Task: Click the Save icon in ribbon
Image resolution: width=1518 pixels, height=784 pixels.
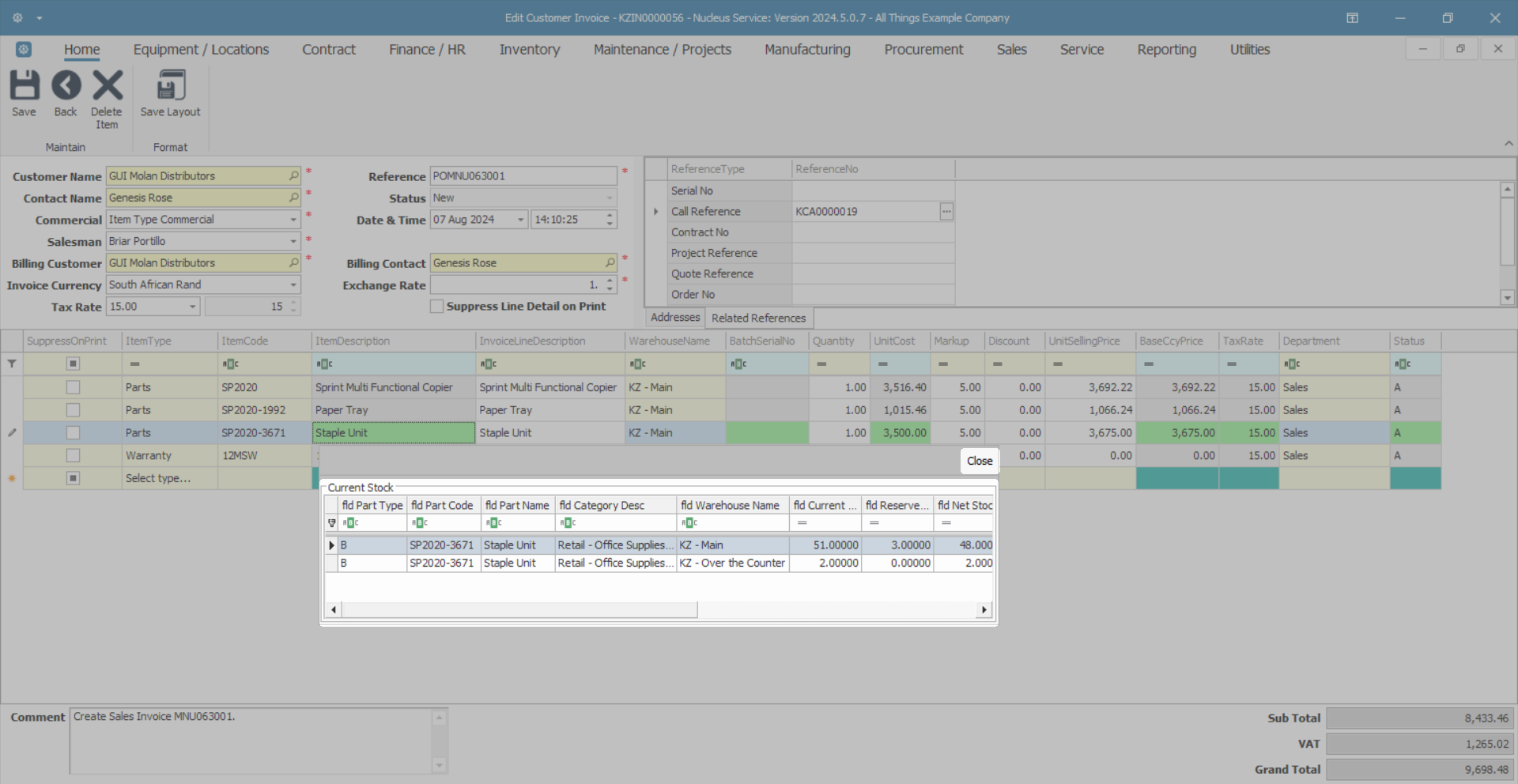Action: (24, 86)
